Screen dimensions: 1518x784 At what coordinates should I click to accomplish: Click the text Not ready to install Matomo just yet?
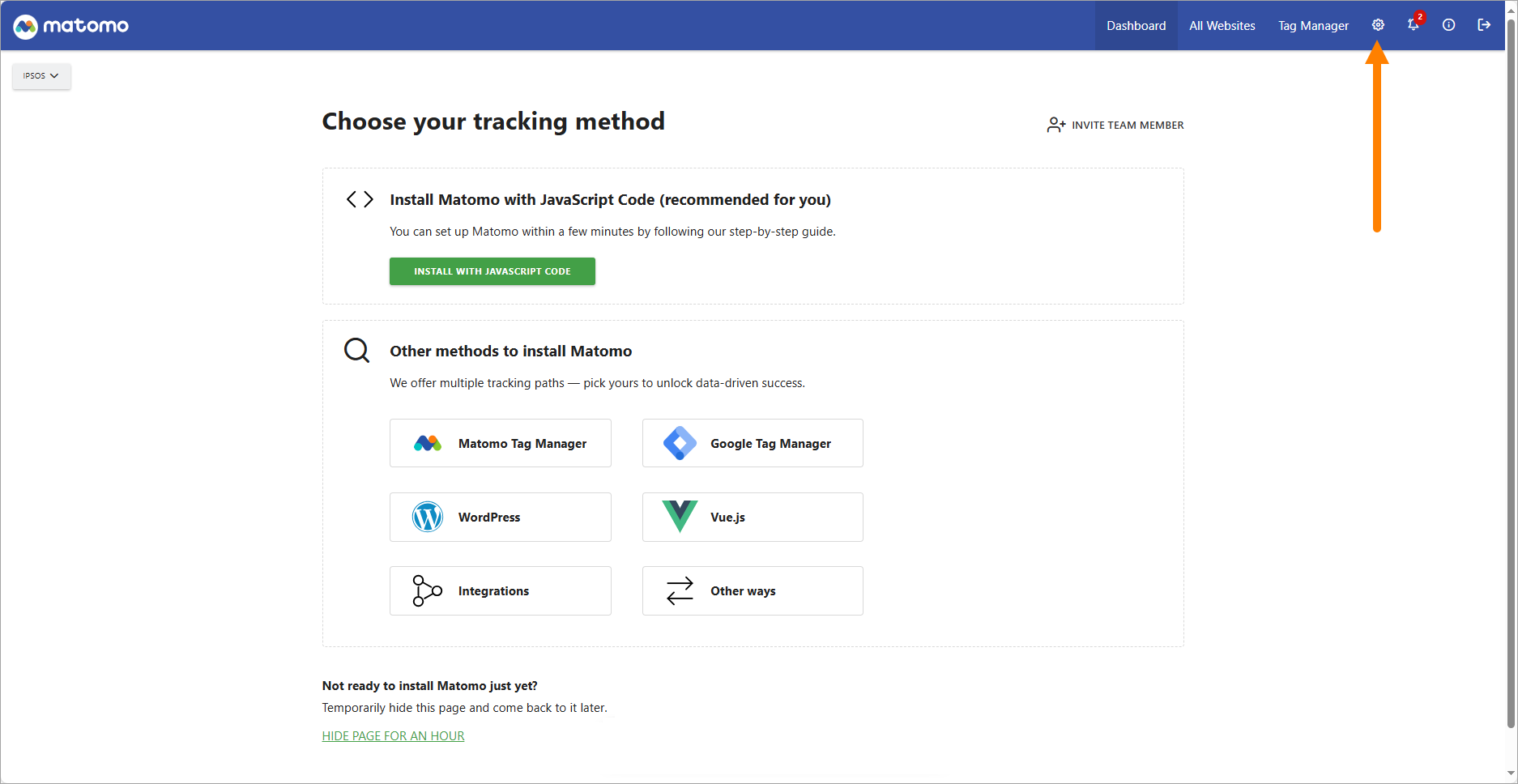(x=430, y=685)
